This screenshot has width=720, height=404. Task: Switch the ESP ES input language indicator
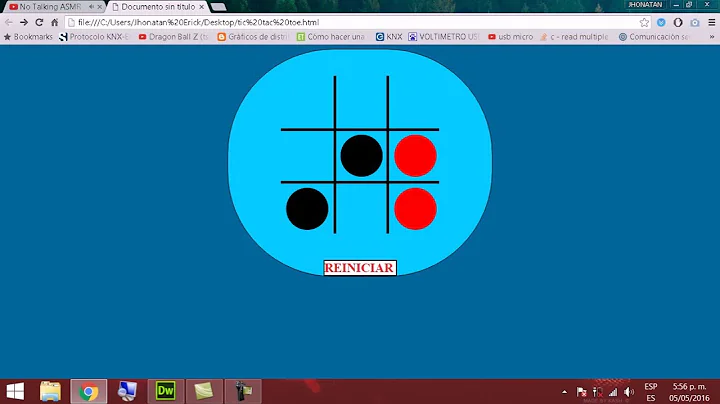pyautogui.click(x=651, y=392)
